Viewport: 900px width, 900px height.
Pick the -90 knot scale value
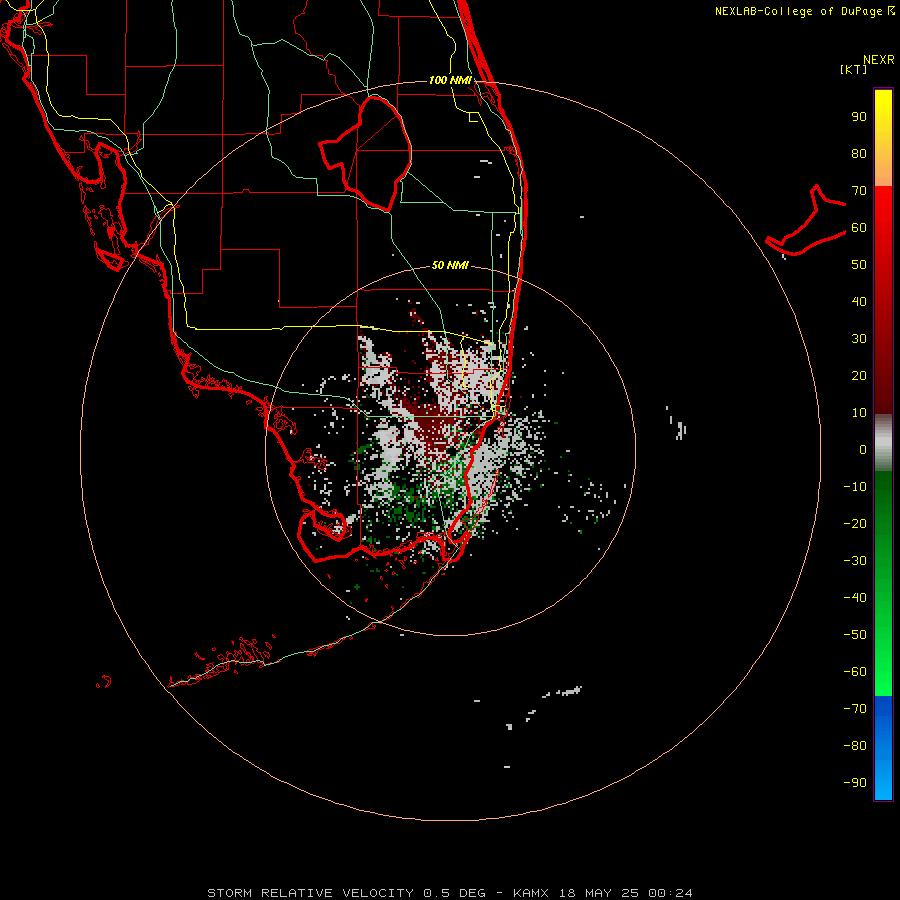tap(855, 782)
